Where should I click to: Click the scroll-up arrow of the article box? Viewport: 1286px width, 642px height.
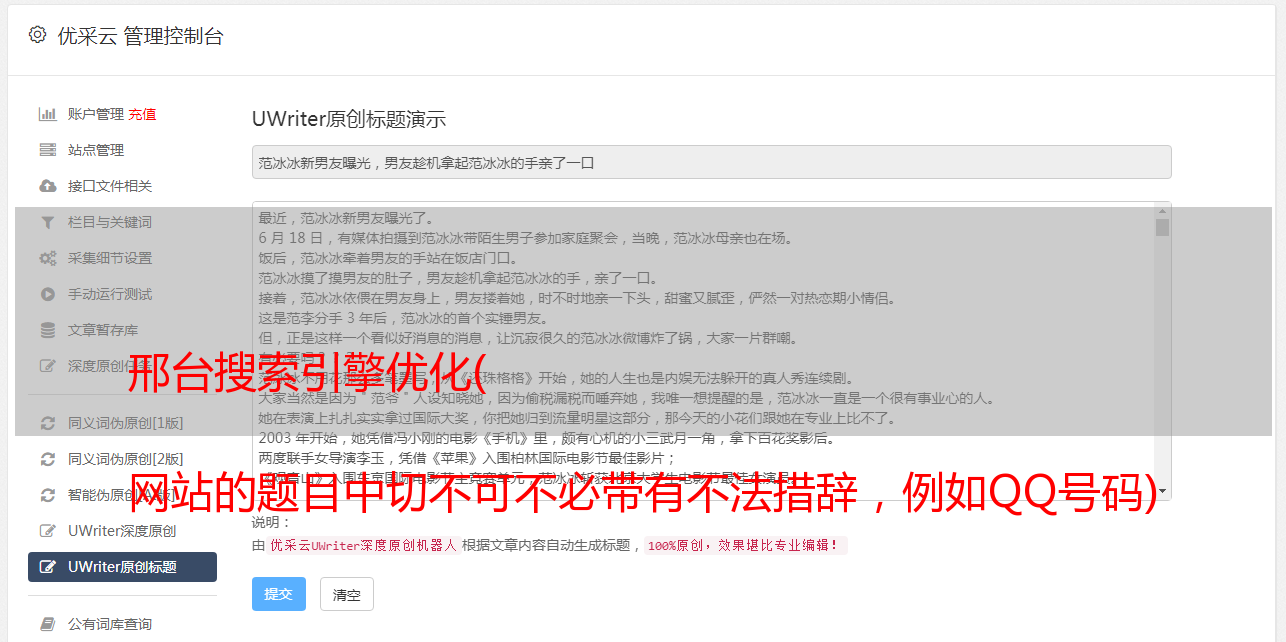tap(1162, 210)
